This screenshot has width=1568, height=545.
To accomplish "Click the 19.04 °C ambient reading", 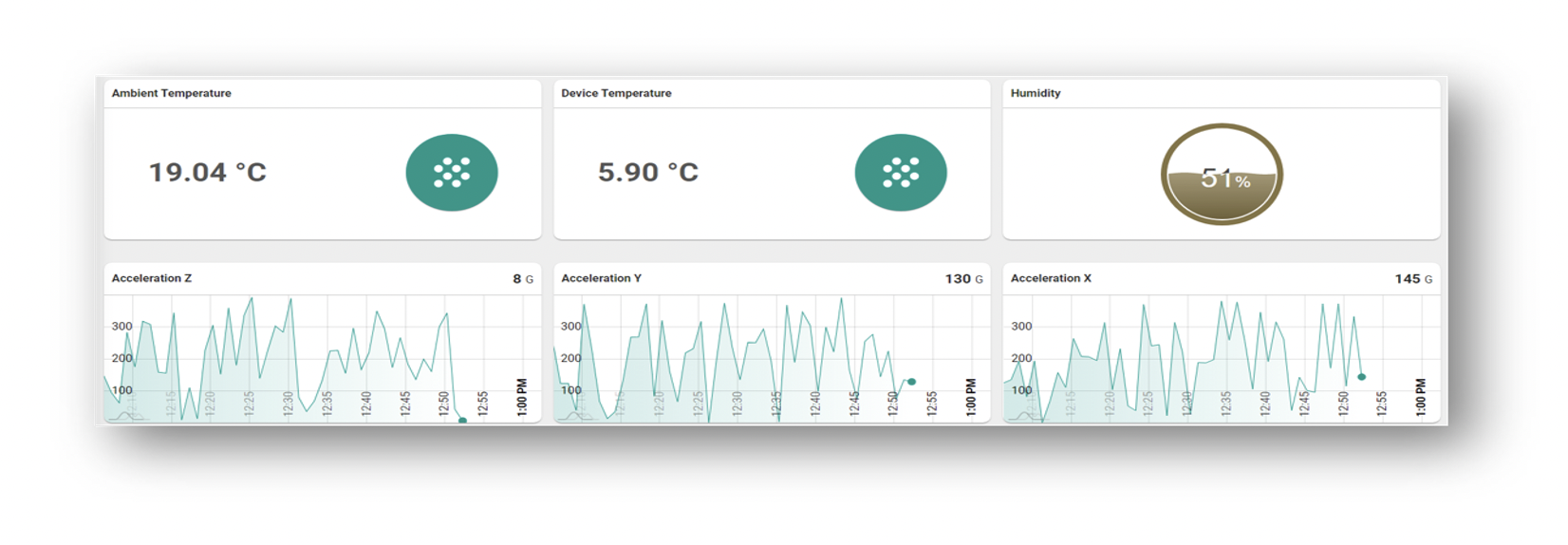I will click(208, 173).
